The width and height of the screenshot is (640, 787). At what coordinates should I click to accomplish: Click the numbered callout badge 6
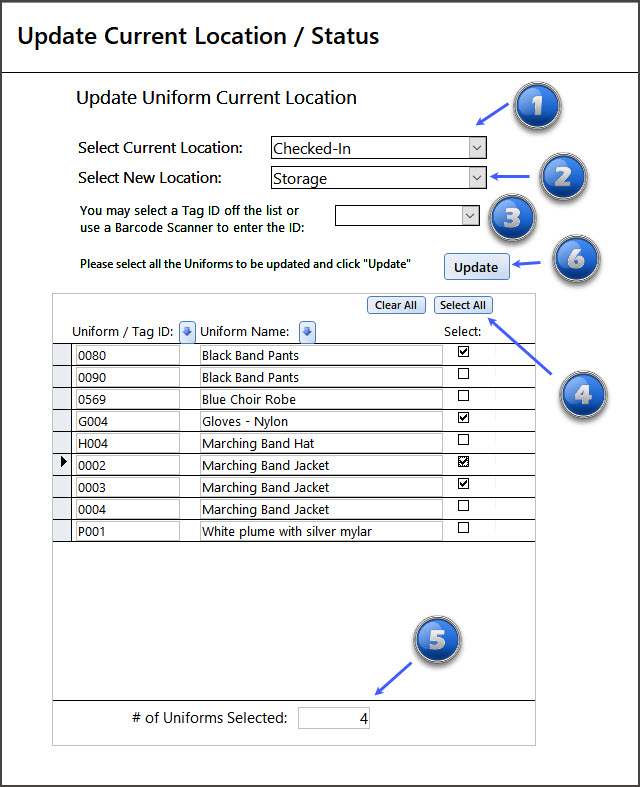(575, 260)
